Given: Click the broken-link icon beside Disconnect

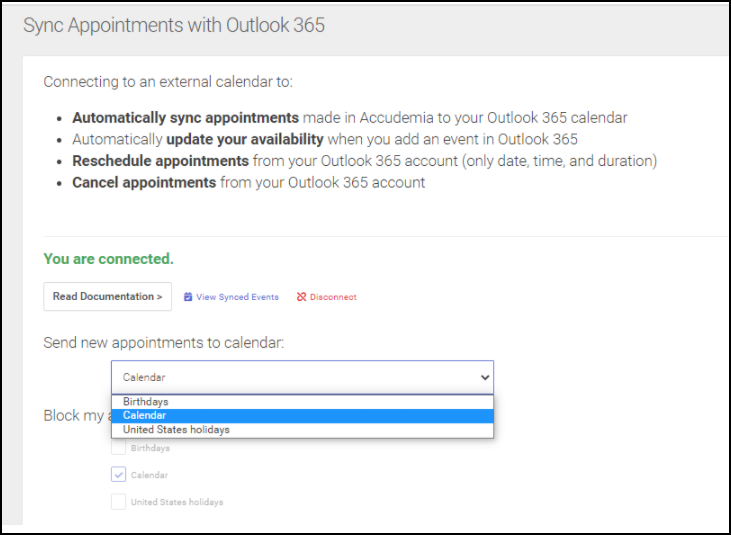Looking at the screenshot, I should coord(301,297).
